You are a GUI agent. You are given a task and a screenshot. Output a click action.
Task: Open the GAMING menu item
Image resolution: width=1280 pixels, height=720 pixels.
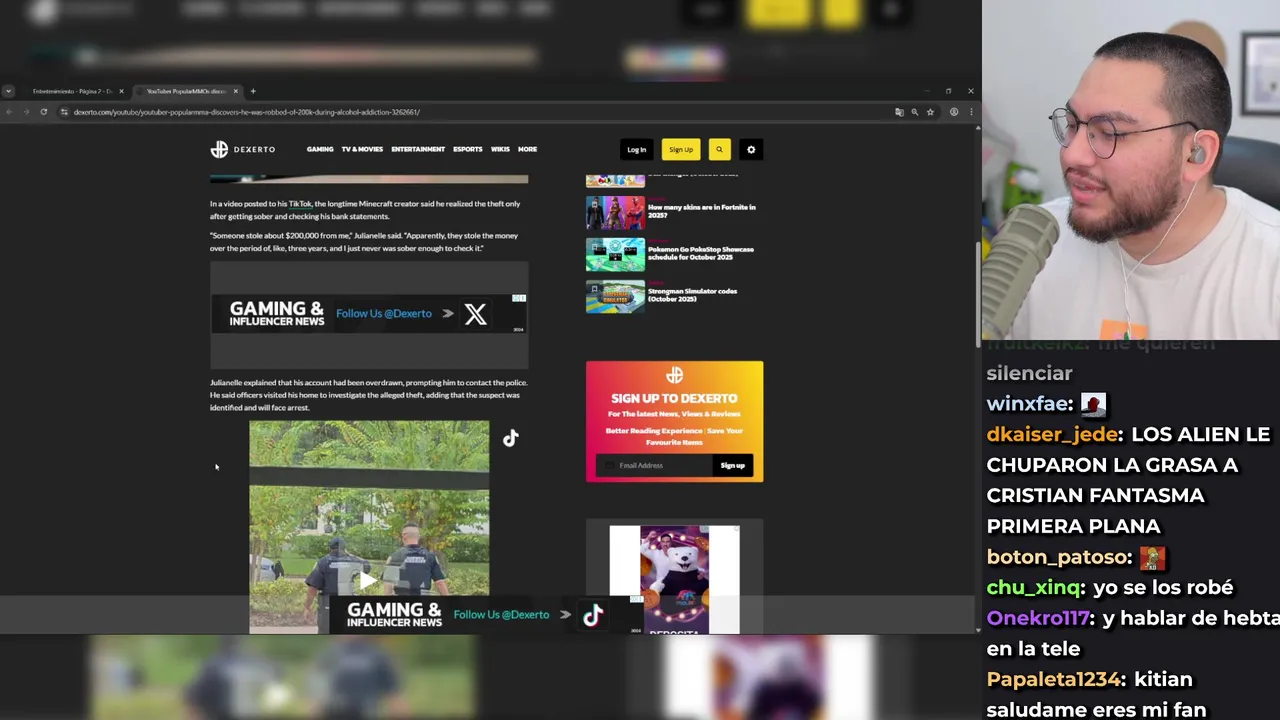pos(320,149)
